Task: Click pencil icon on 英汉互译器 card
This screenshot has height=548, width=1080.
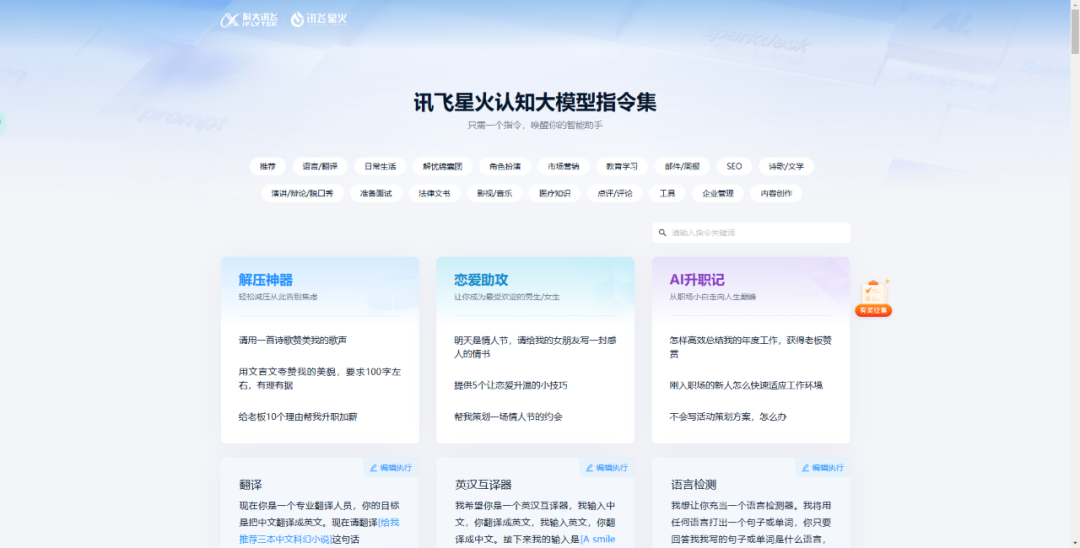Action: pyautogui.click(x=589, y=467)
